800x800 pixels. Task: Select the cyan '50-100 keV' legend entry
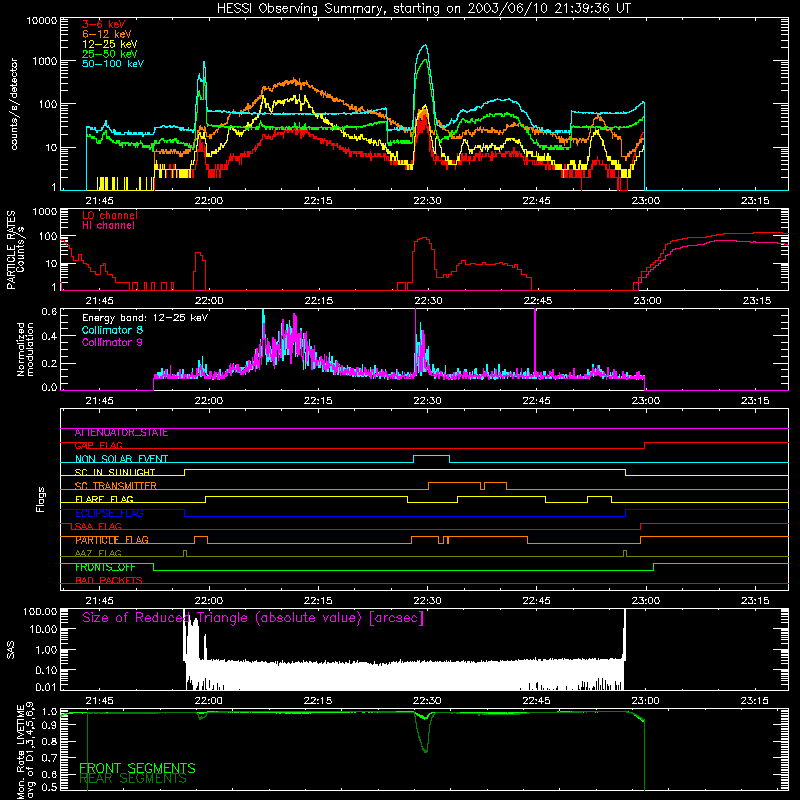tap(113, 63)
